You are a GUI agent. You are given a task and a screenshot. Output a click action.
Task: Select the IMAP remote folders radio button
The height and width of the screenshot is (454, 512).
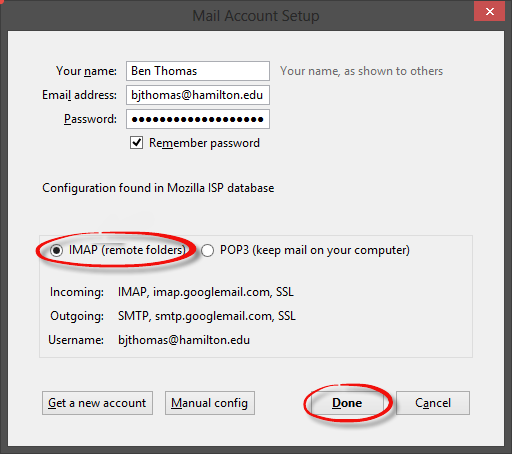56,250
